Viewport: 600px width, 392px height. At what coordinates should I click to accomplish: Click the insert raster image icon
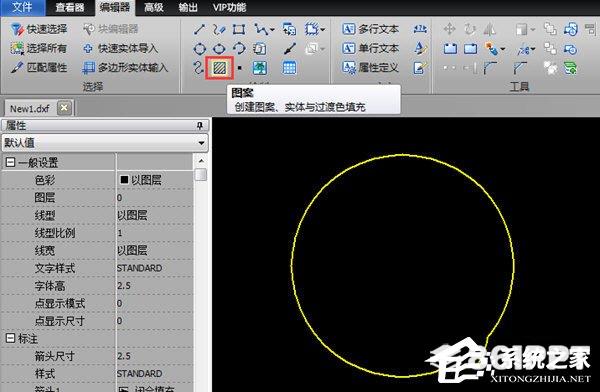(x=260, y=68)
